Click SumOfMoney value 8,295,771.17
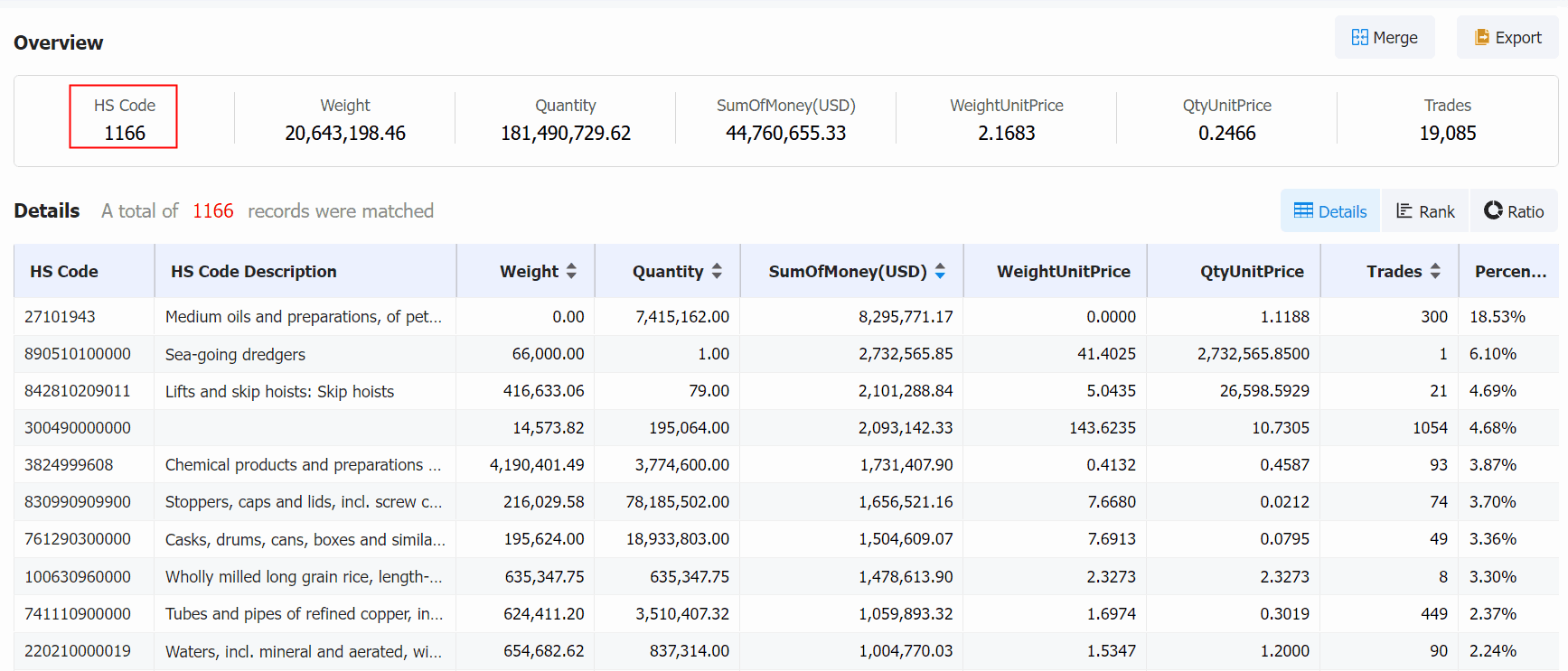 [x=906, y=317]
